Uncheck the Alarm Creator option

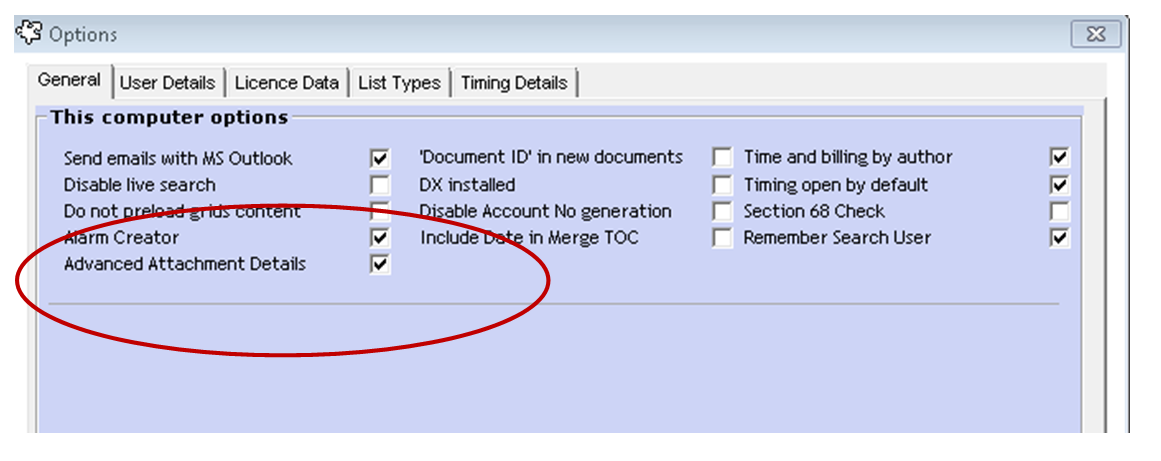(380, 238)
